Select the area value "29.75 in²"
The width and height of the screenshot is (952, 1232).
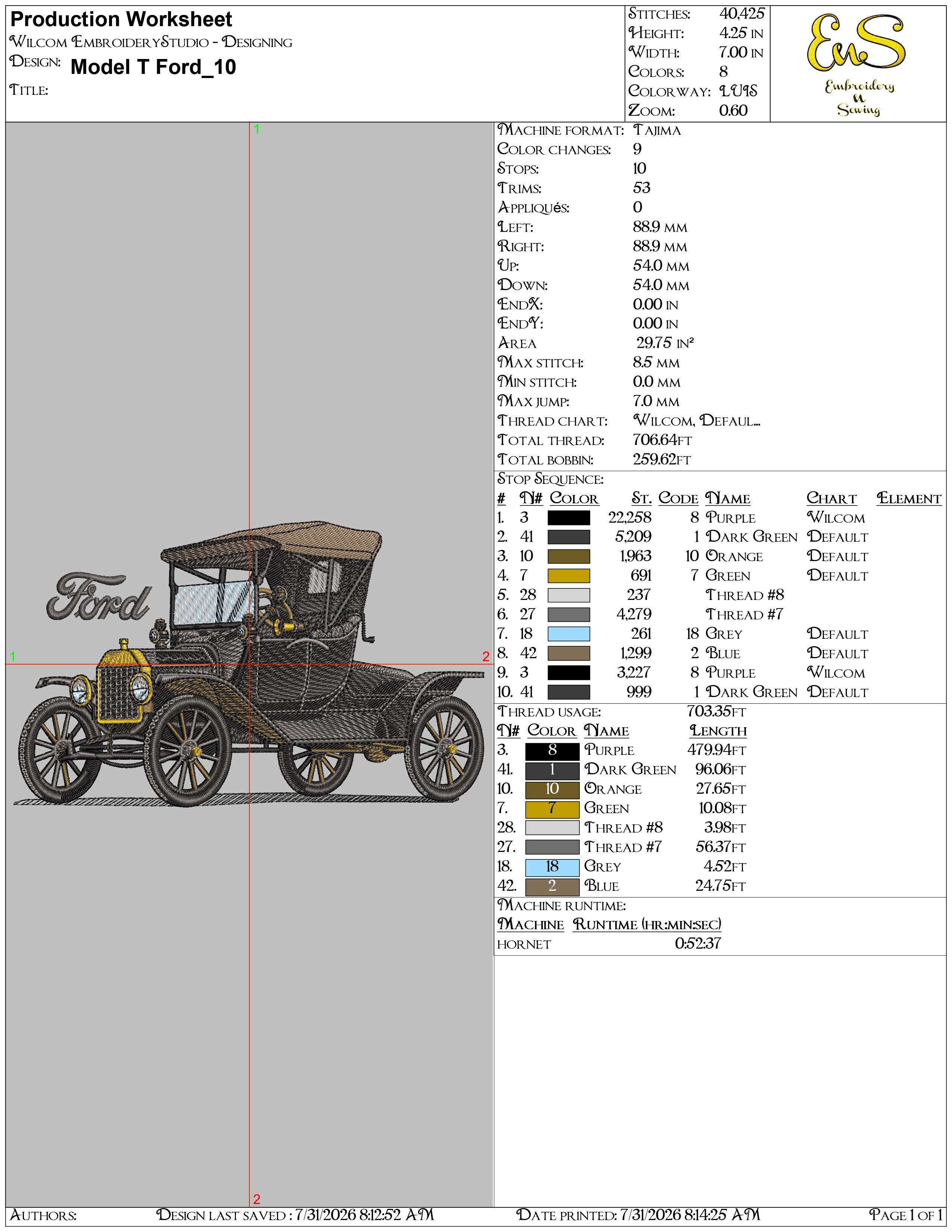click(665, 343)
